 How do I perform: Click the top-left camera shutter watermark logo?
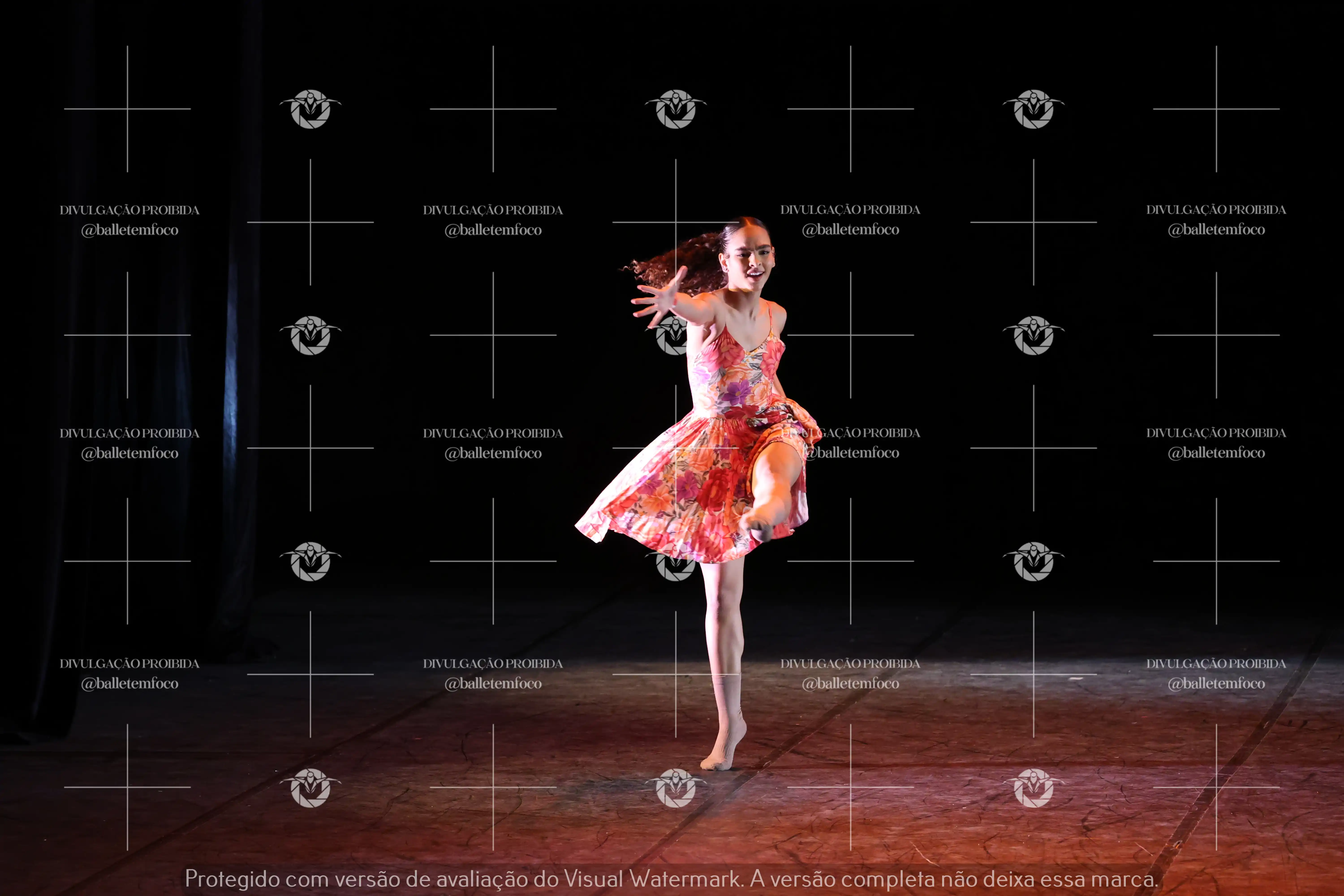(x=310, y=109)
